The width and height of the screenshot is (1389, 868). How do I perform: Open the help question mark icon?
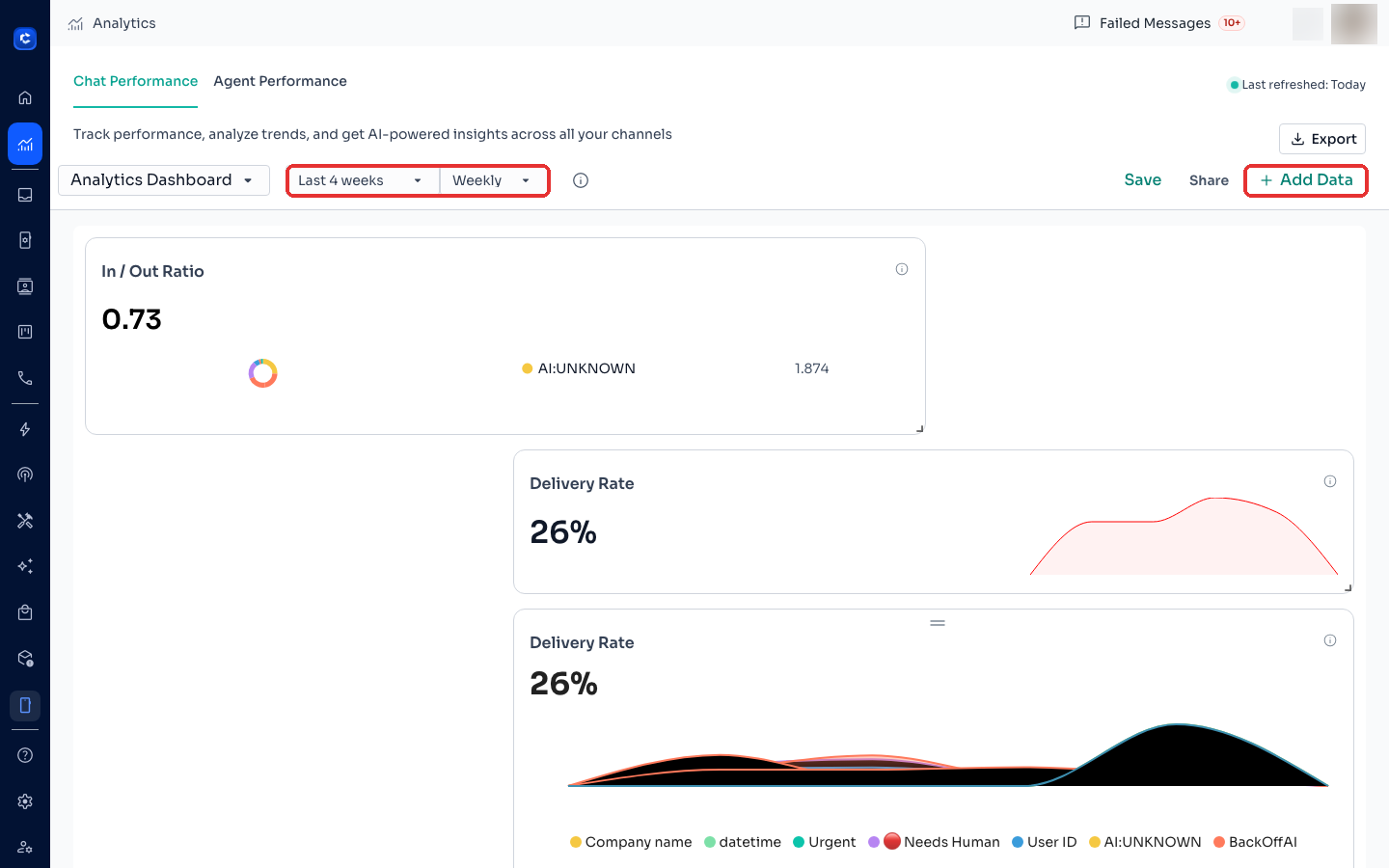(x=25, y=755)
